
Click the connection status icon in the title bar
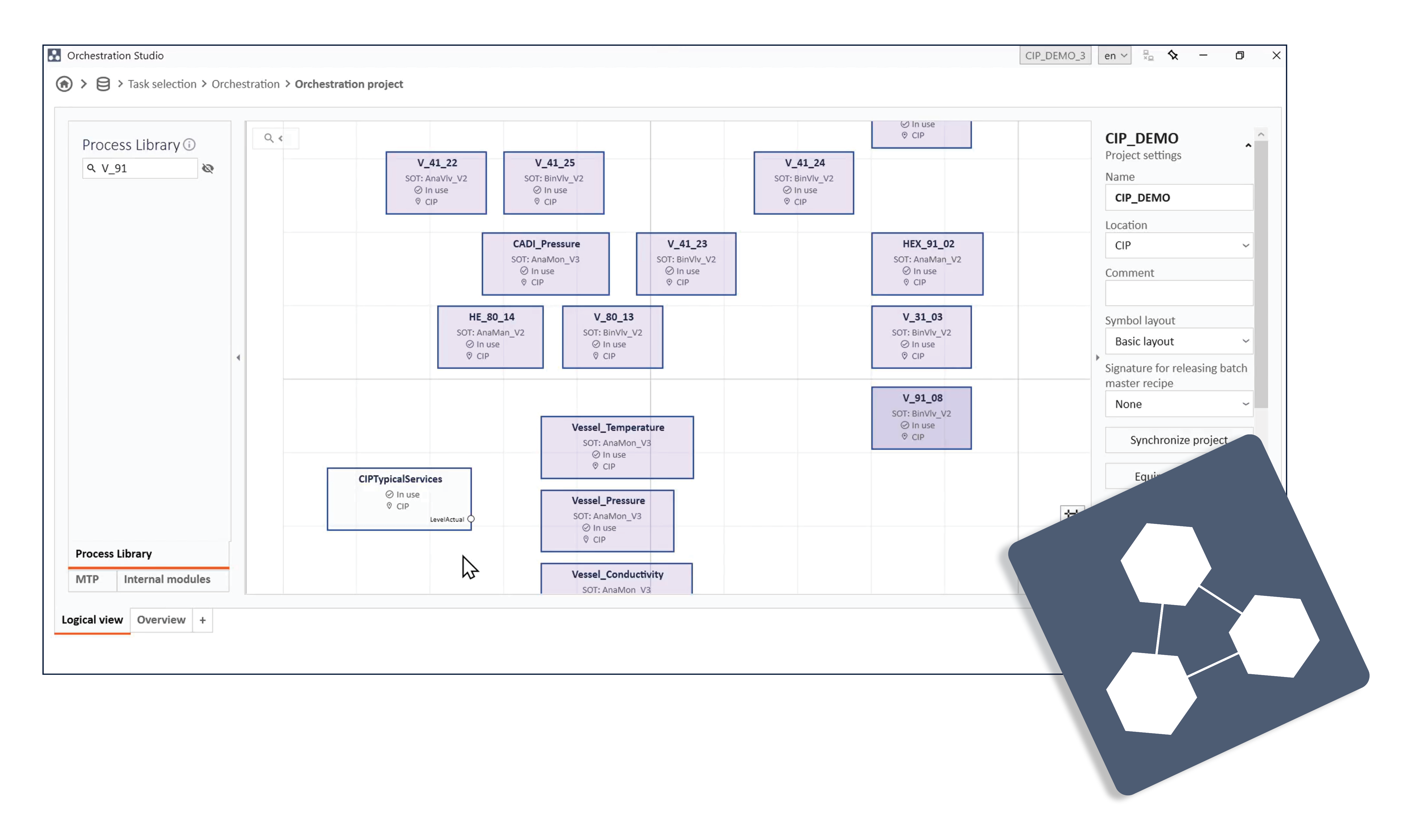click(1148, 55)
